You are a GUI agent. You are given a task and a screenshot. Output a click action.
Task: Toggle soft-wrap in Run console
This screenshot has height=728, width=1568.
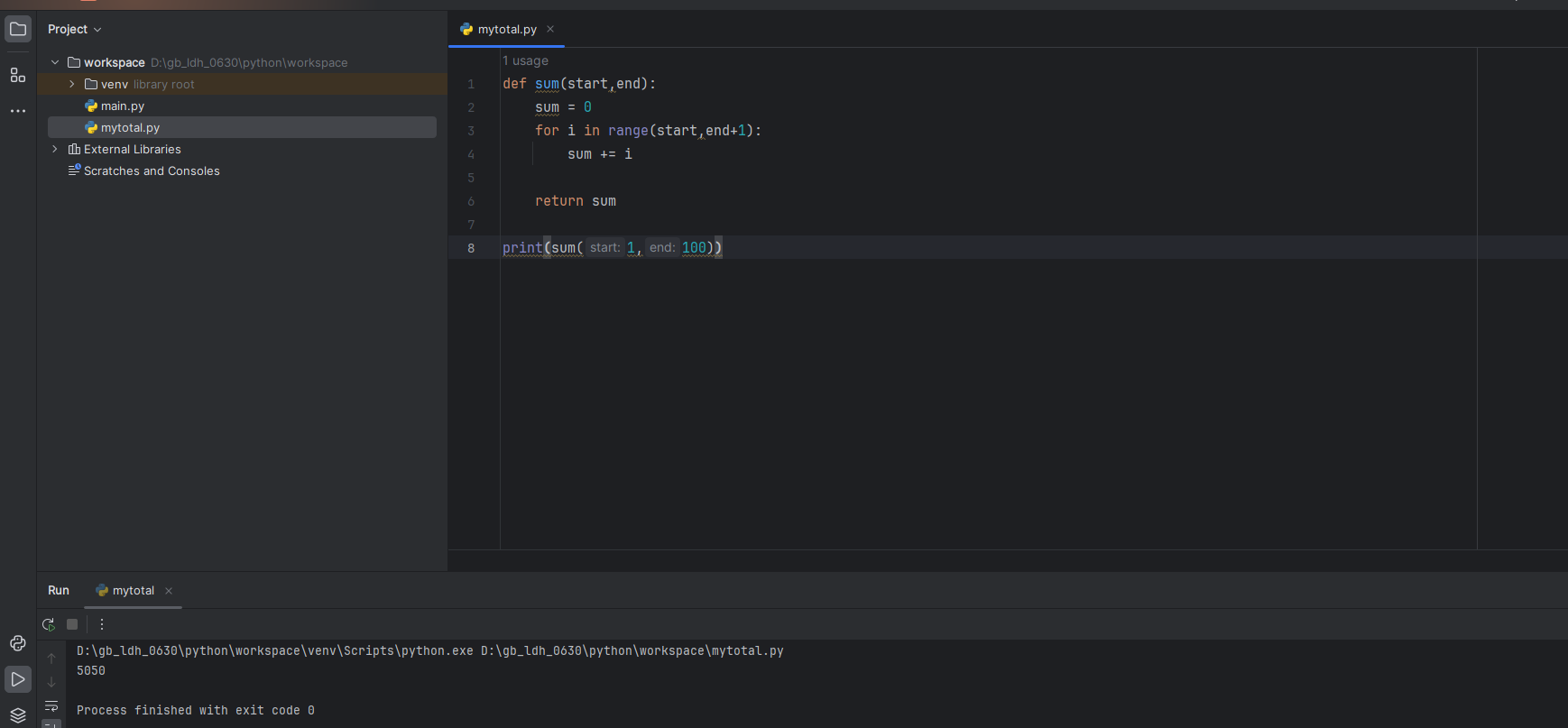point(51,706)
